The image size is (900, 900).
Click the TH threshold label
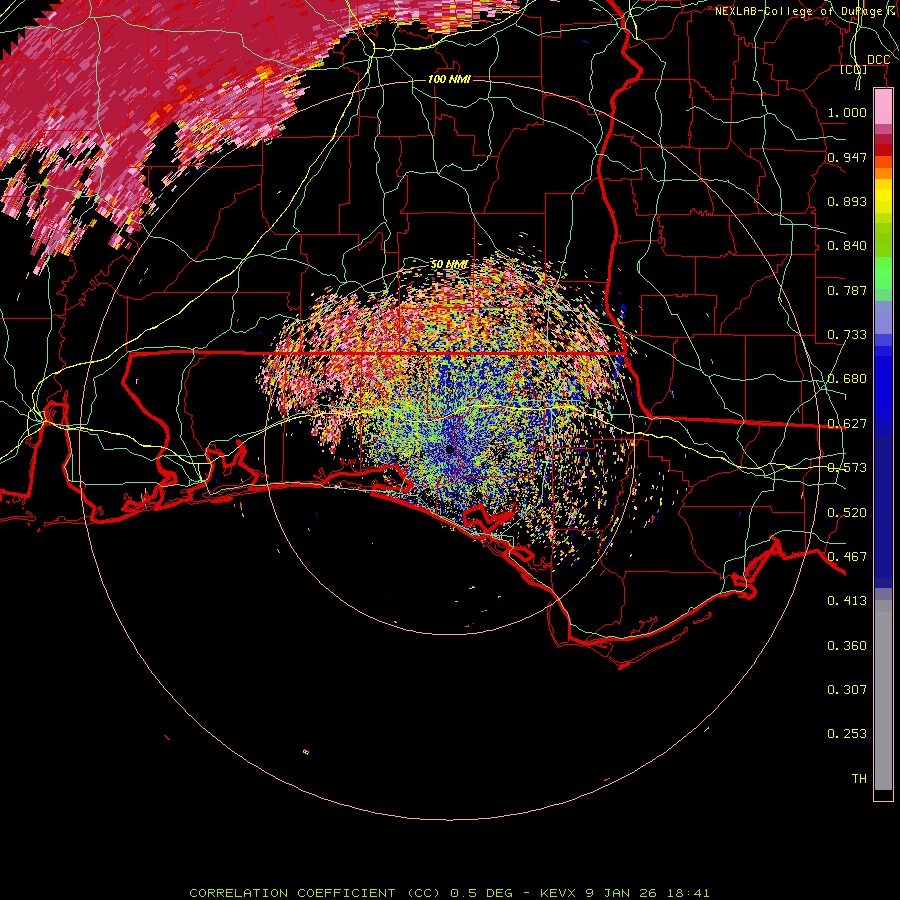859,779
